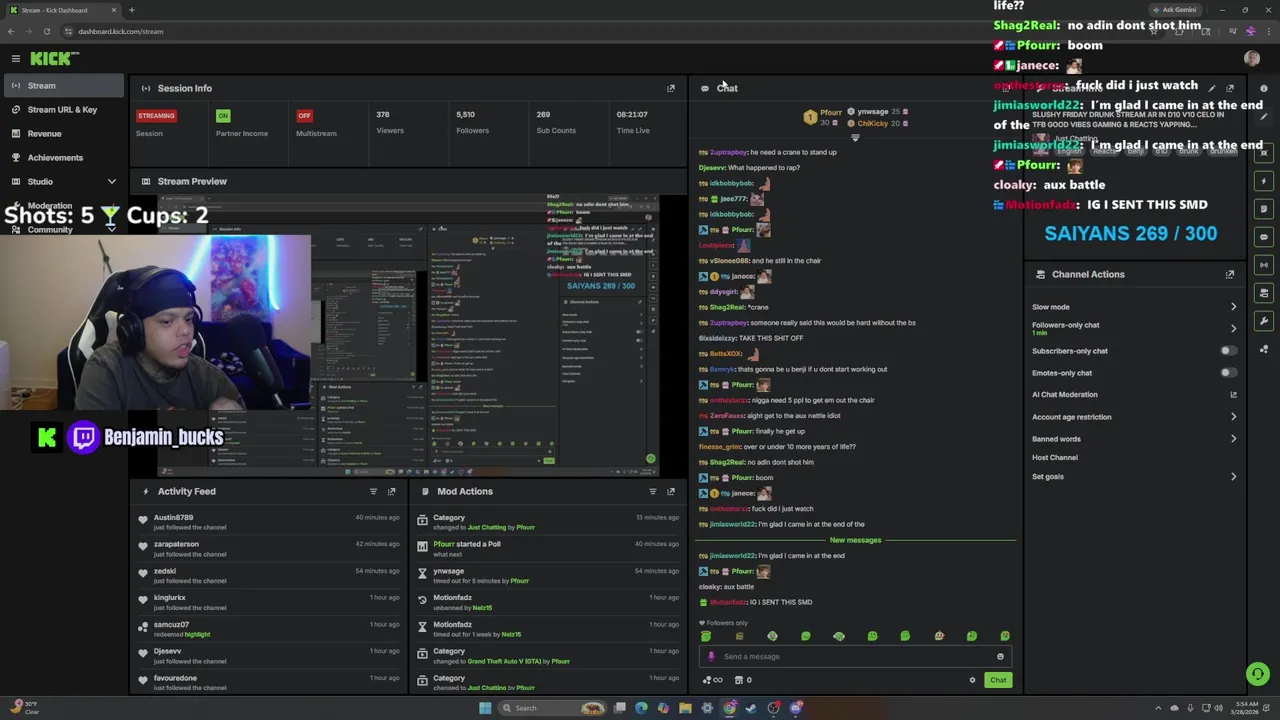
Task: Open a new browser tab
Action: [x=131, y=10]
